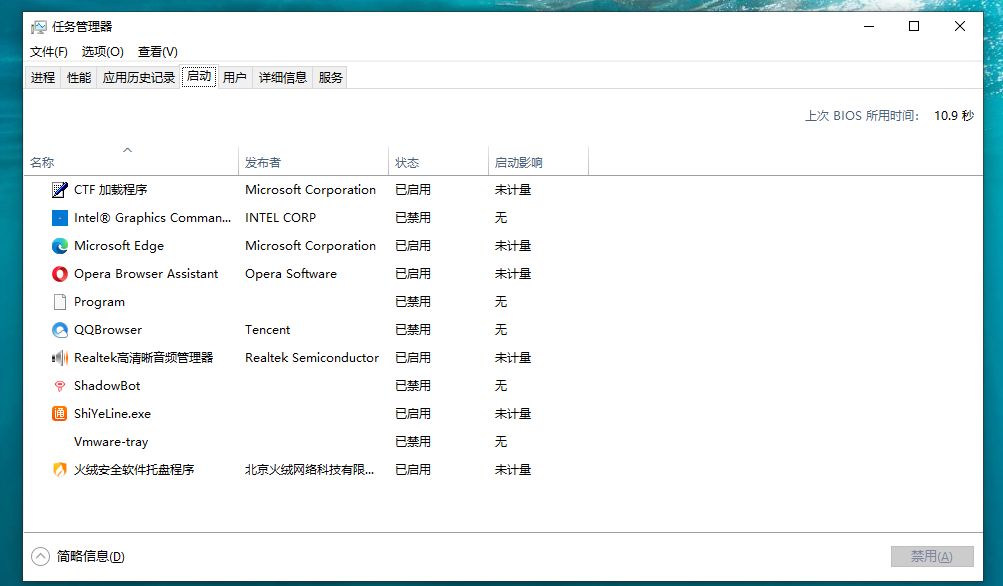This screenshot has height=586, width=1003.
Task: Click the 禁用(A) button
Action: [932, 557]
